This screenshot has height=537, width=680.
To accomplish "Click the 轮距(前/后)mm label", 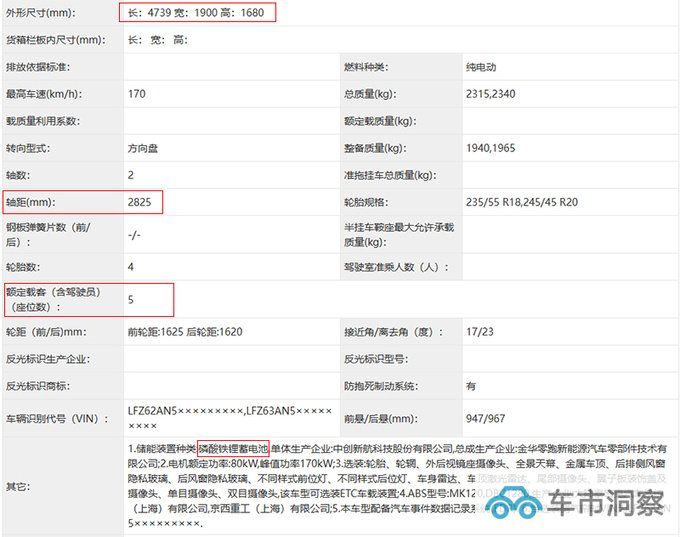I will pos(46,332).
